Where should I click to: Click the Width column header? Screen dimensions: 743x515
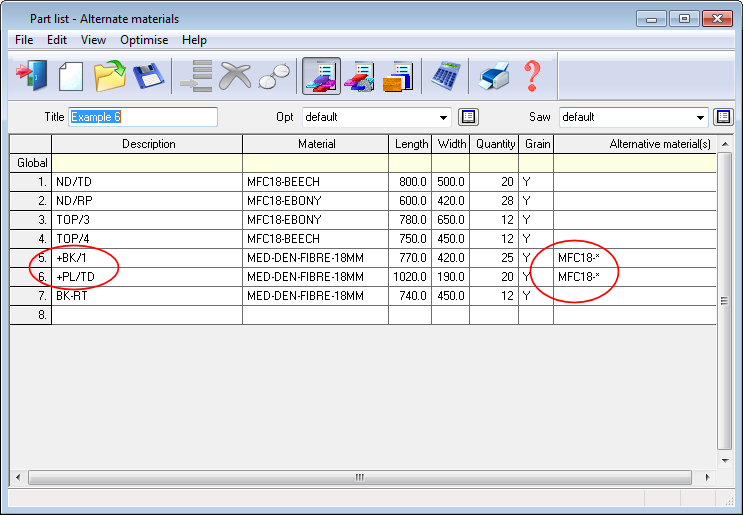coord(451,144)
